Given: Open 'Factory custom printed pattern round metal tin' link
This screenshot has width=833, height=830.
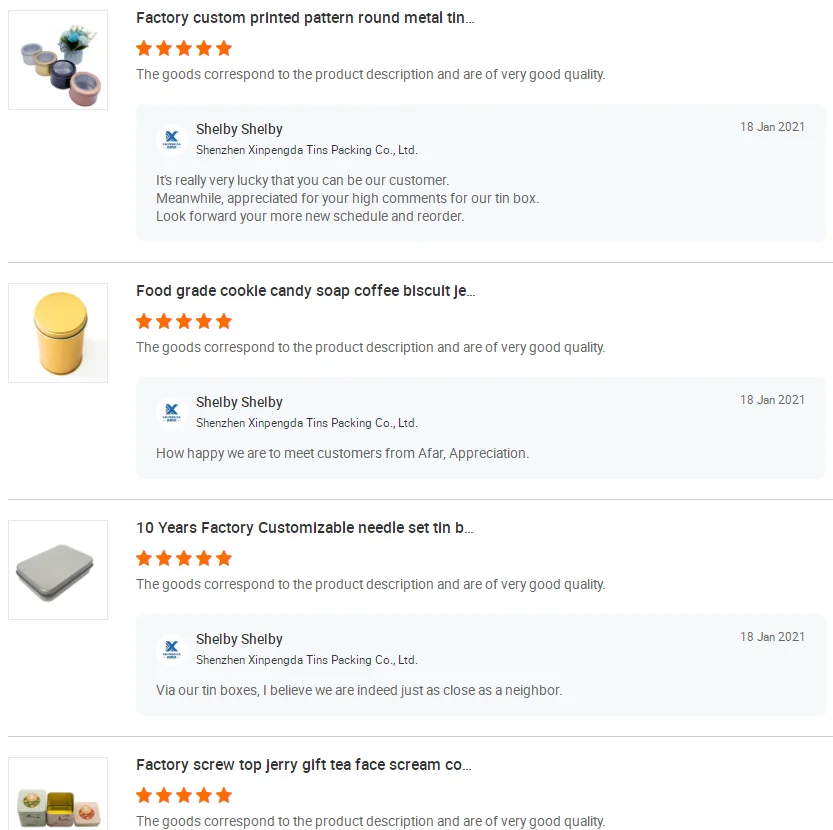Looking at the screenshot, I should click(305, 18).
